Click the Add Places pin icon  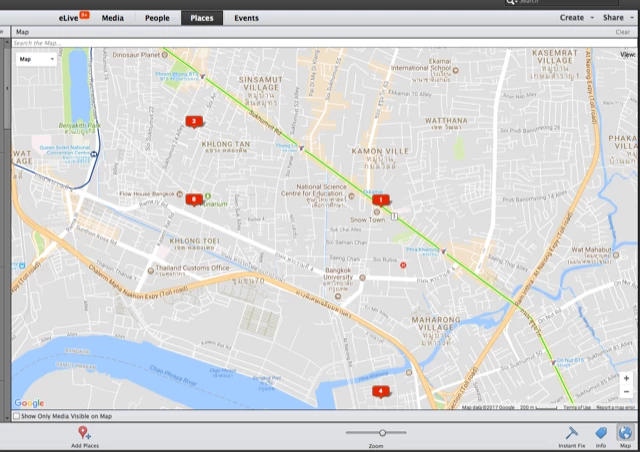pos(84,433)
